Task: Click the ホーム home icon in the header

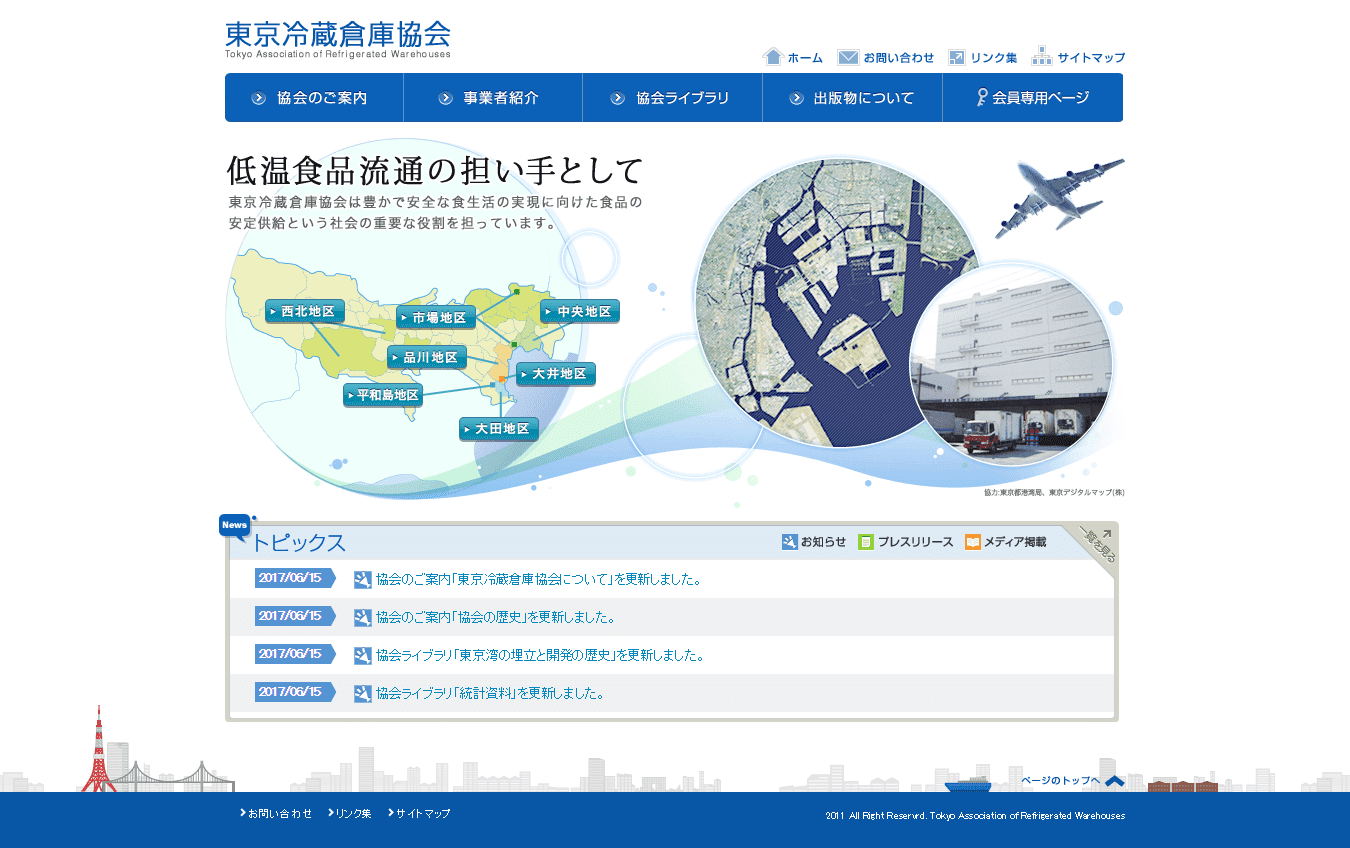Action: click(x=772, y=56)
